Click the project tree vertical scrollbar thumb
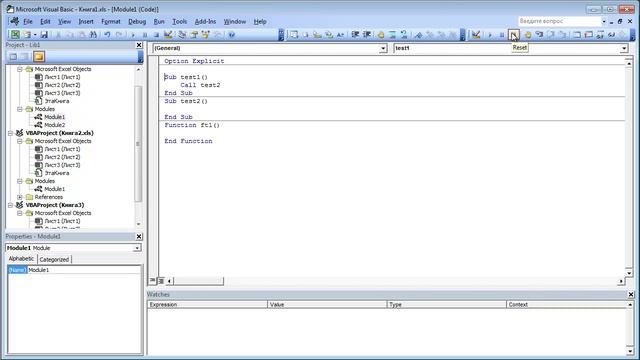640x360 pixels. pos(138,144)
